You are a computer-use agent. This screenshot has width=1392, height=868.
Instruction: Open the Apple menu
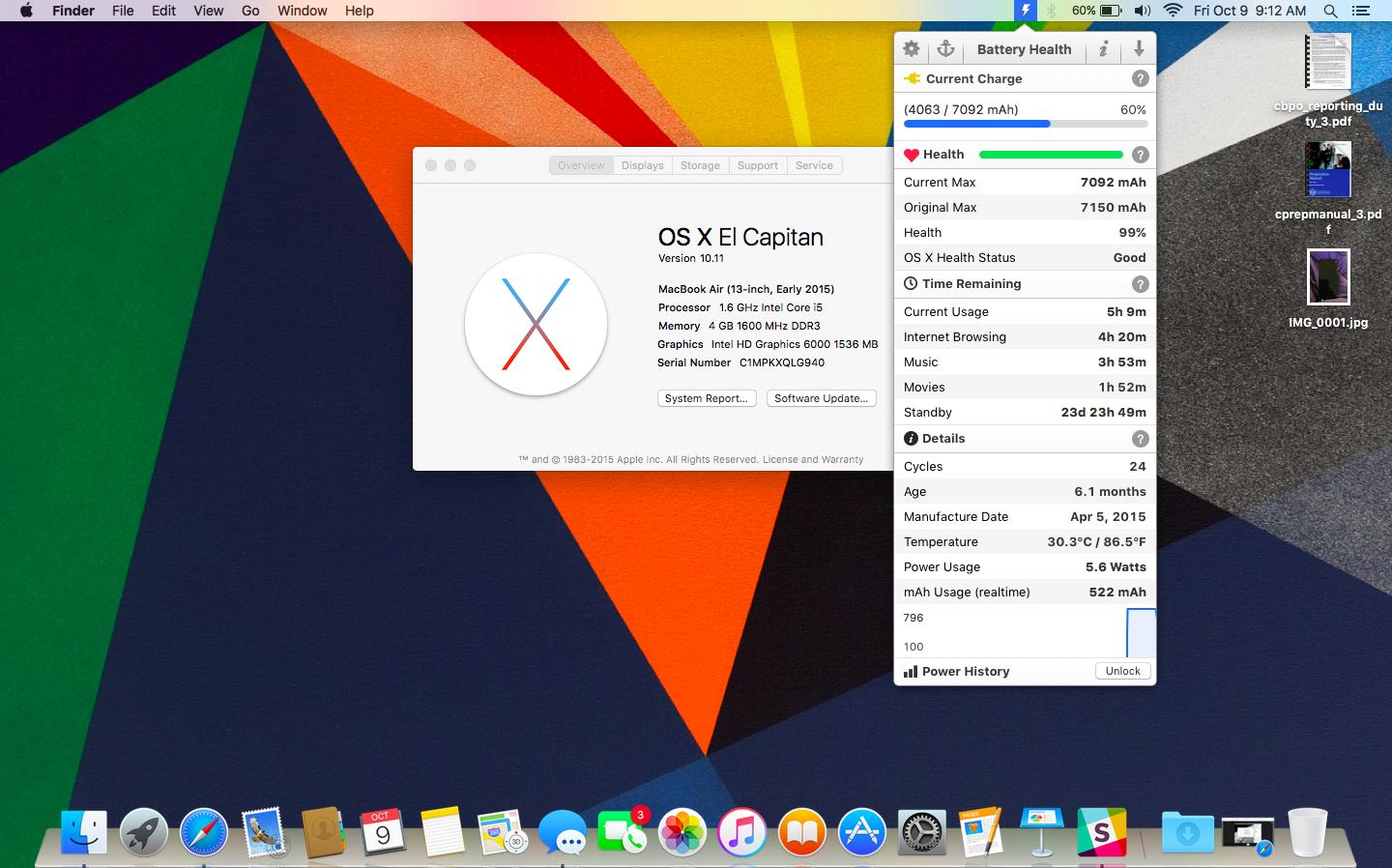tap(26, 11)
